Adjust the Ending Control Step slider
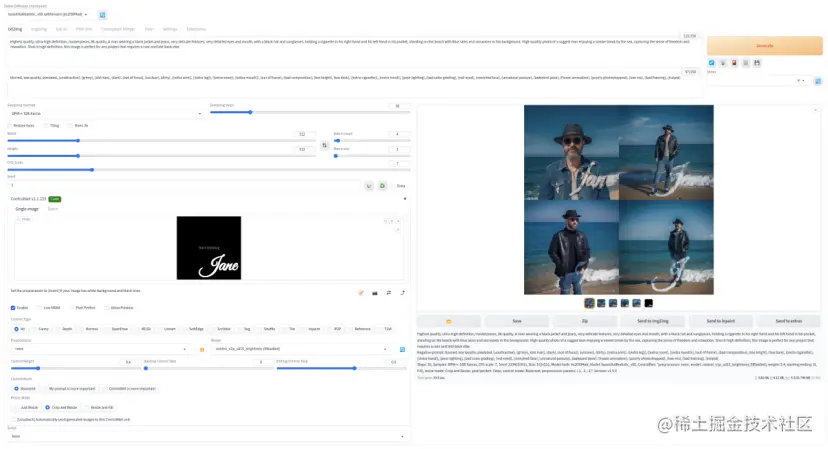Screen dimensions: 828x449 (341, 368)
